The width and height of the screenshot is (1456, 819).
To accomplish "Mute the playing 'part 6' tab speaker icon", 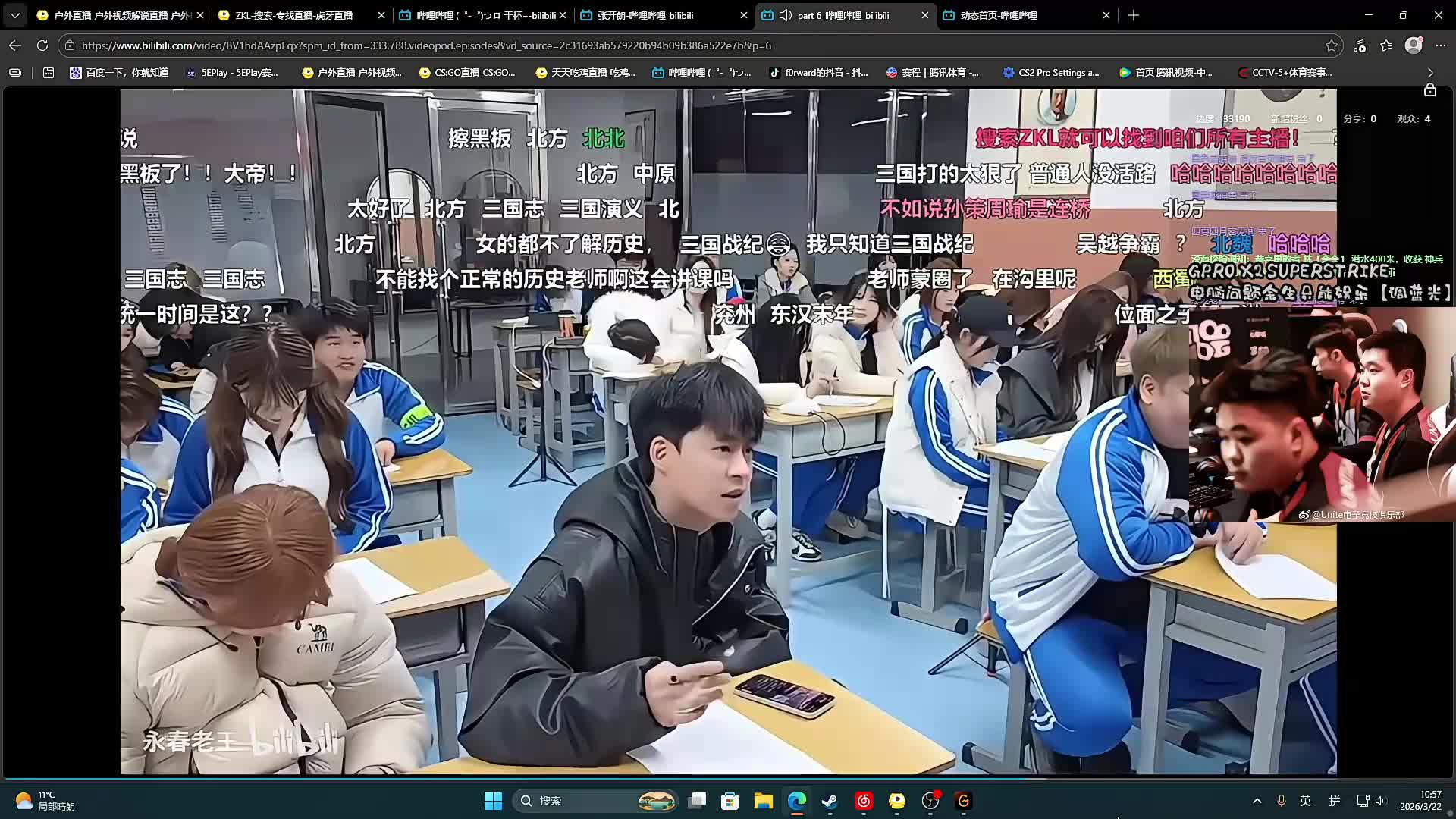I will 784,14.
